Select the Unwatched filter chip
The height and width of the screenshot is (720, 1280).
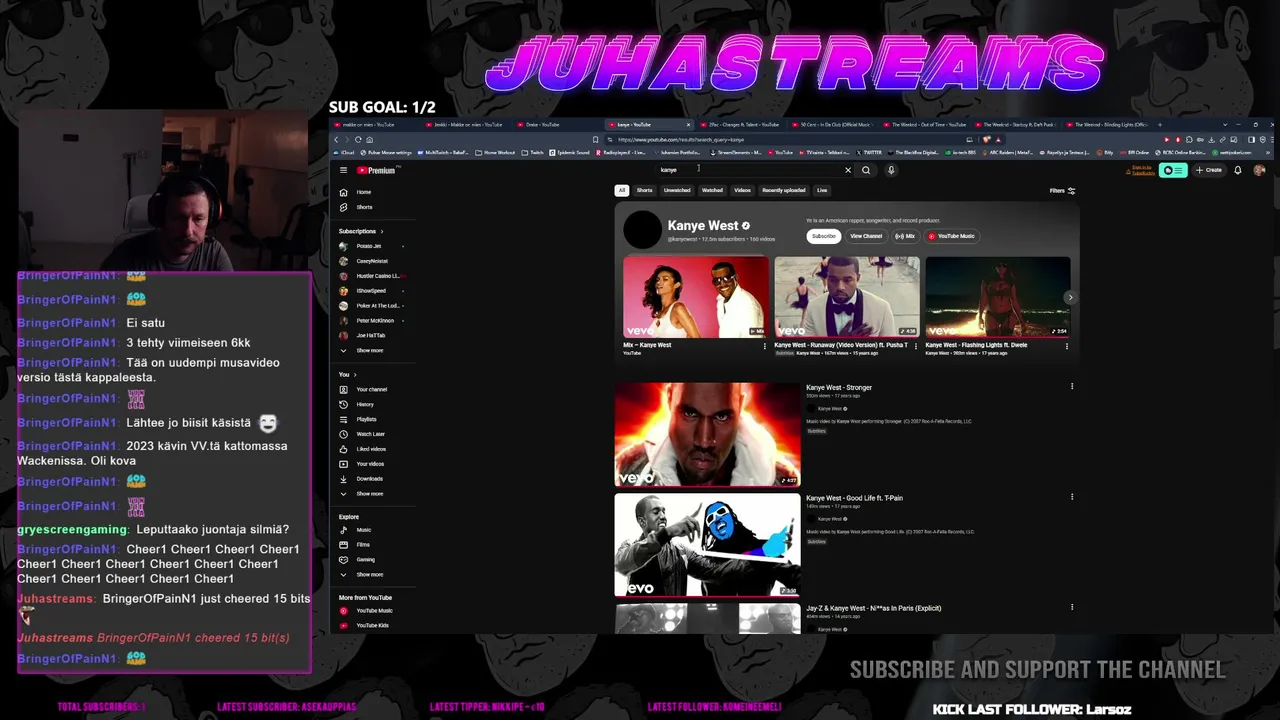tap(677, 190)
